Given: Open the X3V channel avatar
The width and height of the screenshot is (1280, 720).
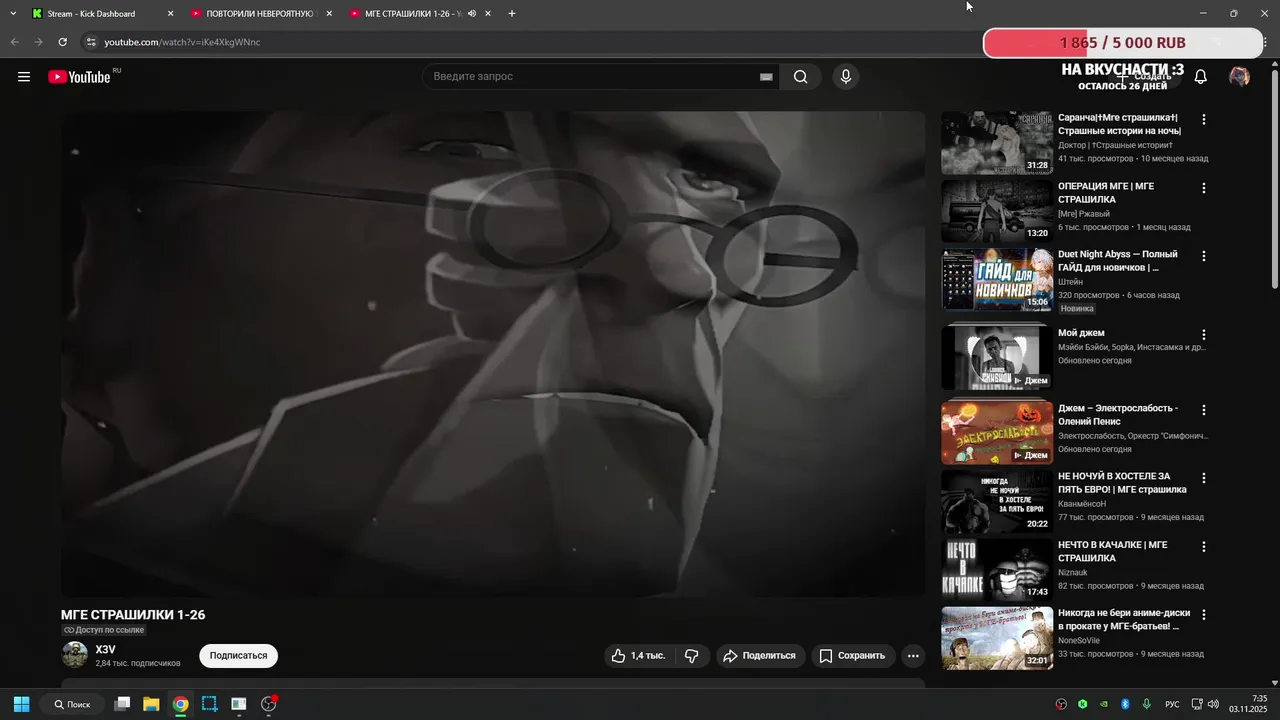Looking at the screenshot, I should pyautogui.click(x=75, y=655).
